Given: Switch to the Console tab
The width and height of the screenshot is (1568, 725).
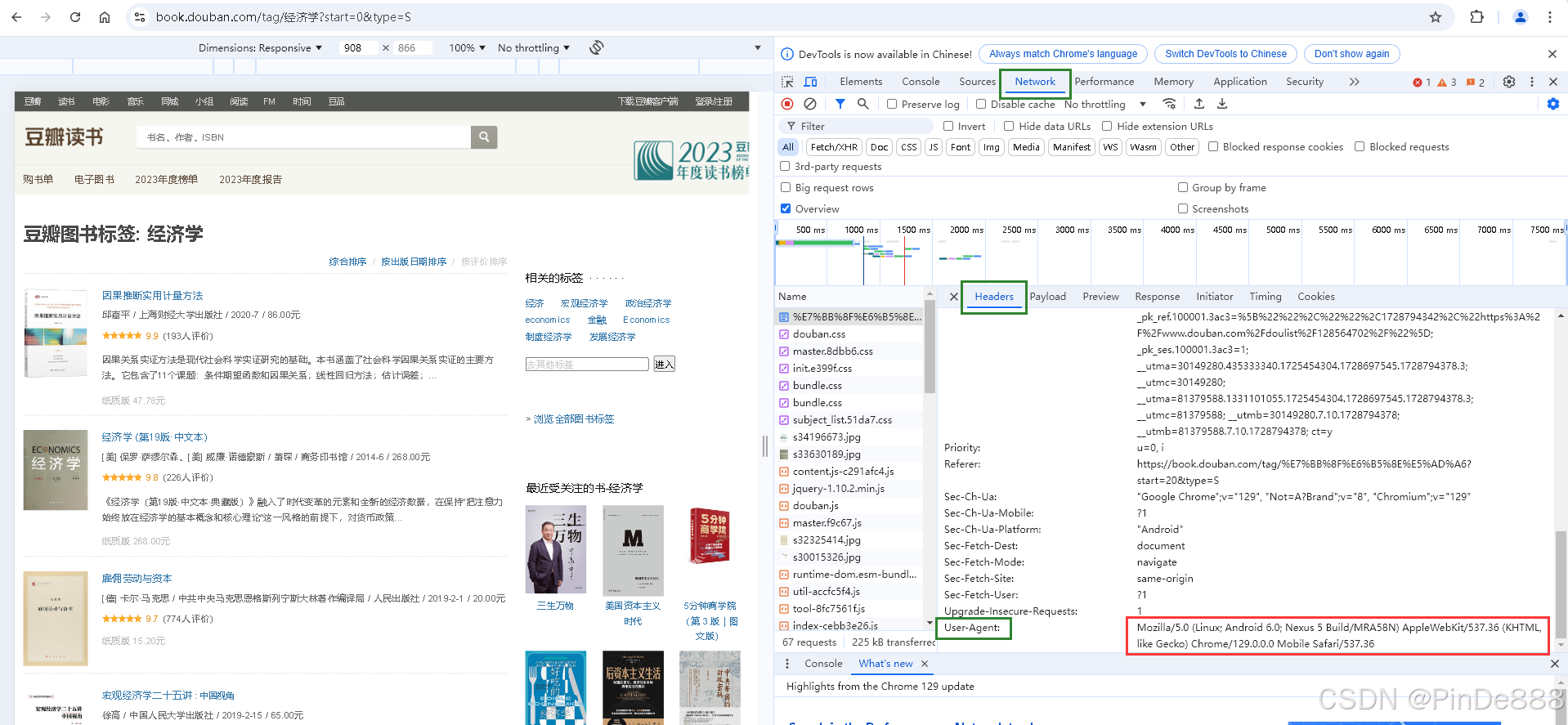Looking at the screenshot, I should tap(921, 82).
